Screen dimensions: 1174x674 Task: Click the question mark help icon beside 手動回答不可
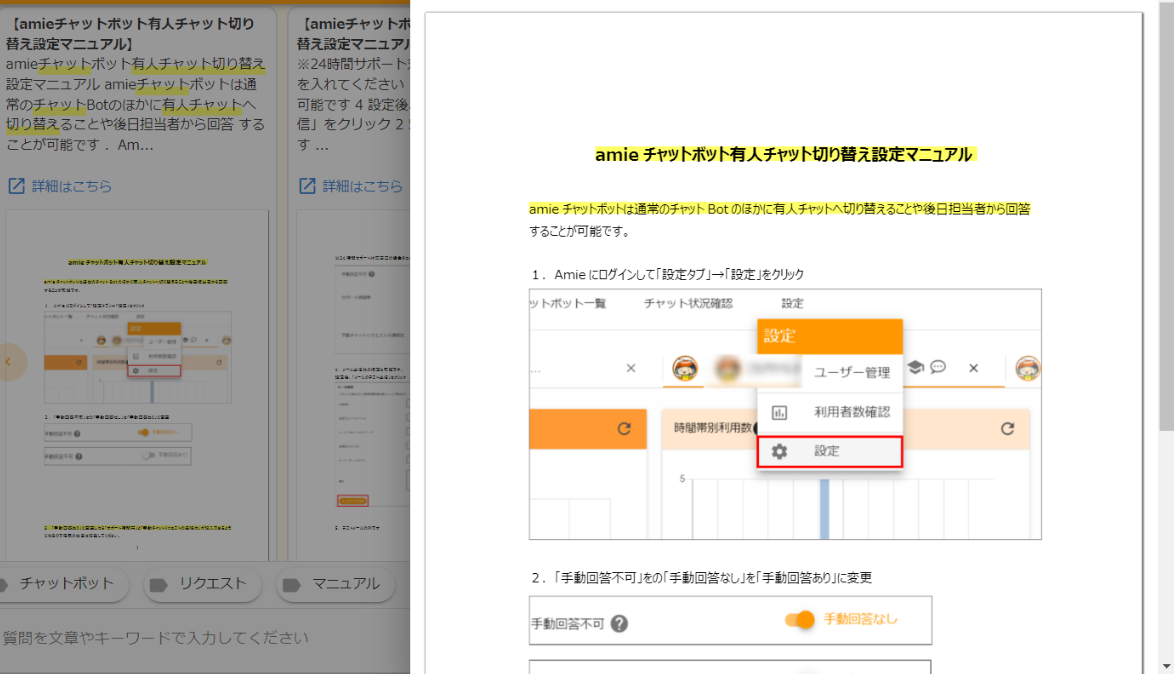tap(619, 624)
